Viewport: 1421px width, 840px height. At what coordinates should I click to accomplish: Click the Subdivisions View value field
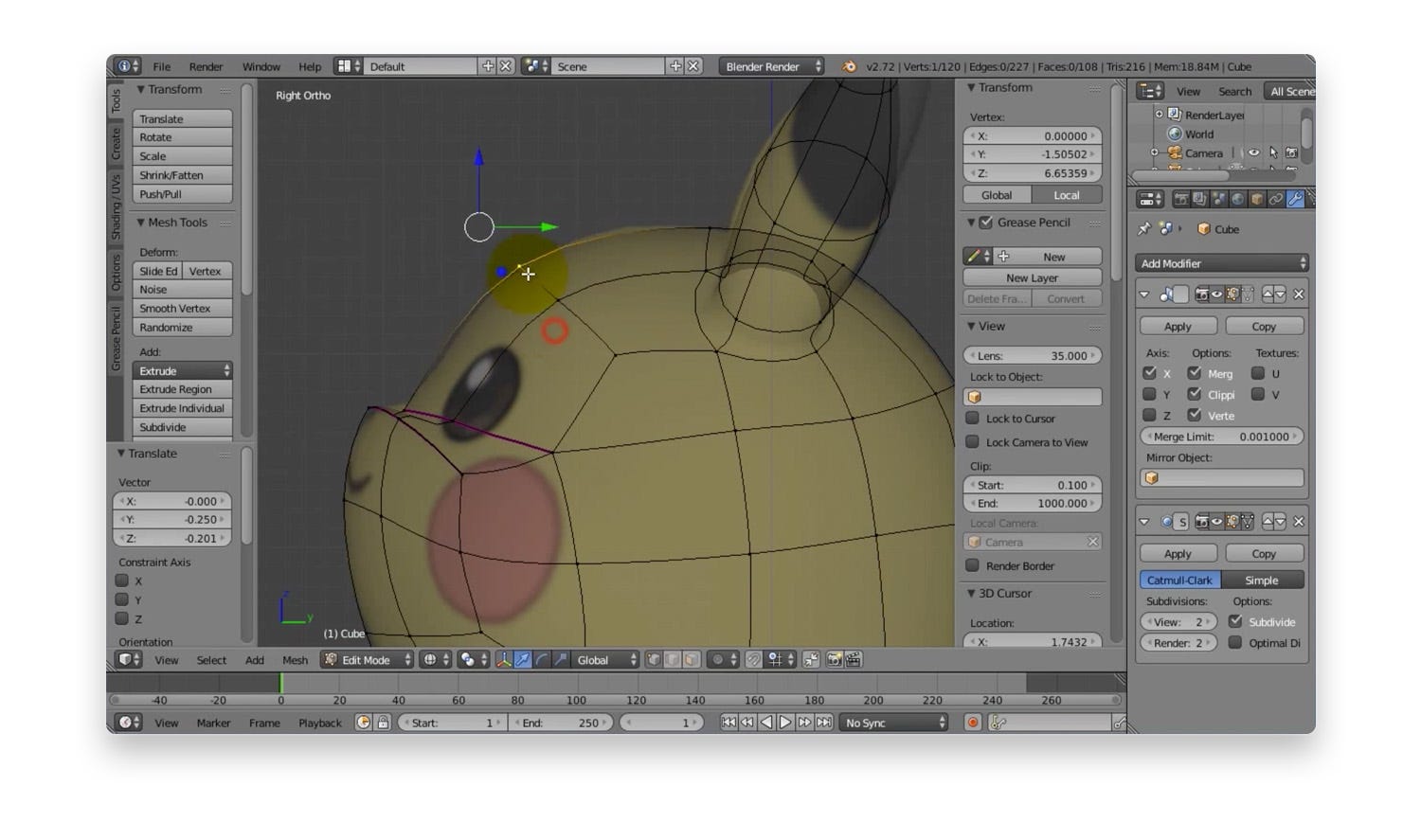point(1178,621)
